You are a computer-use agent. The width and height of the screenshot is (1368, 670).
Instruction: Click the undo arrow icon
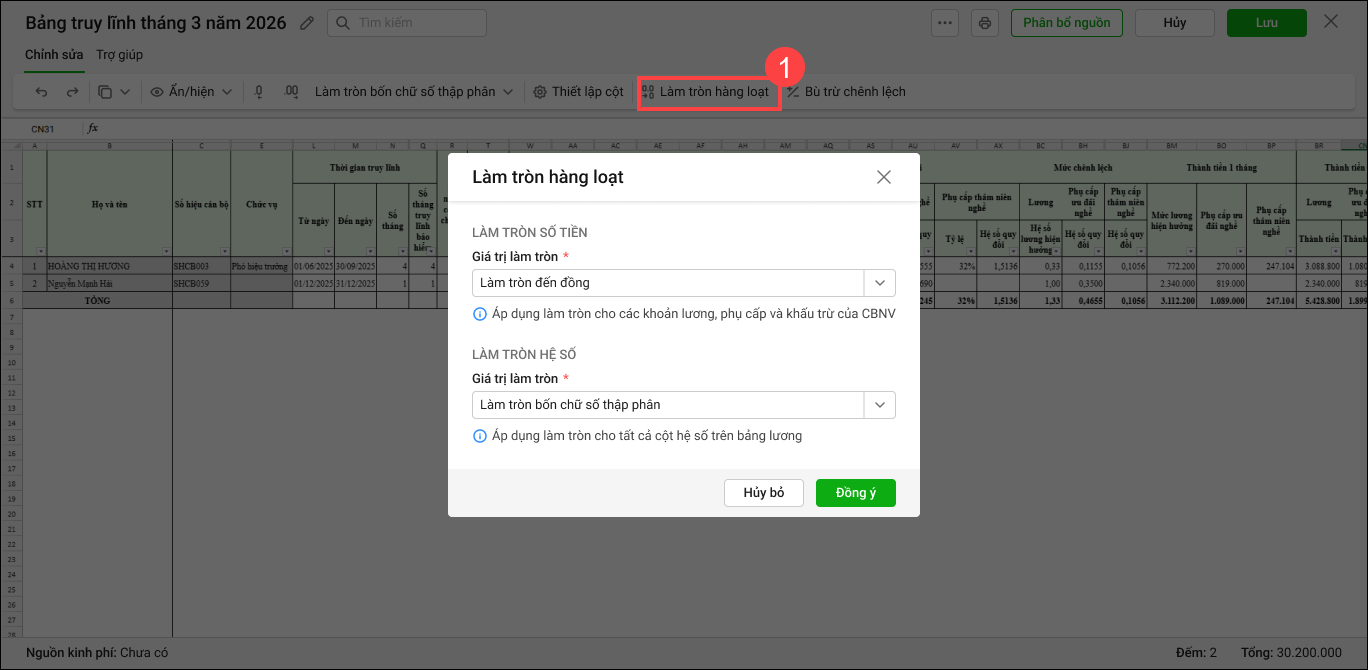pyautogui.click(x=41, y=92)
